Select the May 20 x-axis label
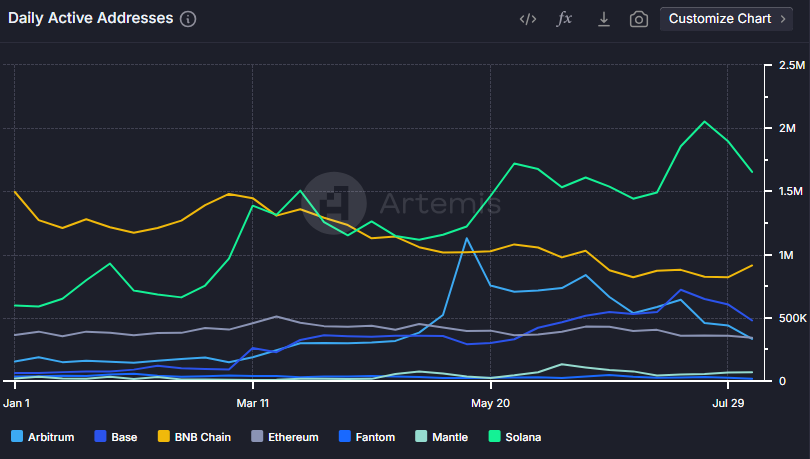810x459 pixels. tap(489, 403)
